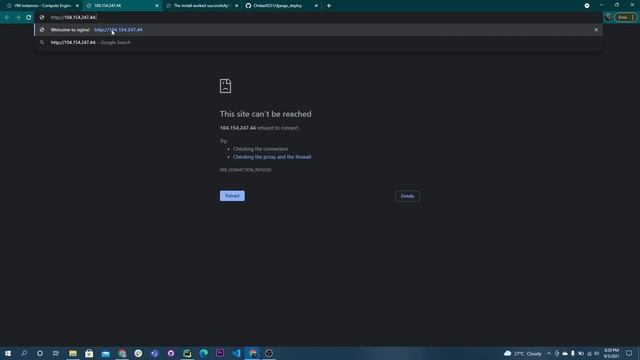Screen dimensions: 640x360
Task: Click the recording indicator in title bar
Action: tap(587, 6)
